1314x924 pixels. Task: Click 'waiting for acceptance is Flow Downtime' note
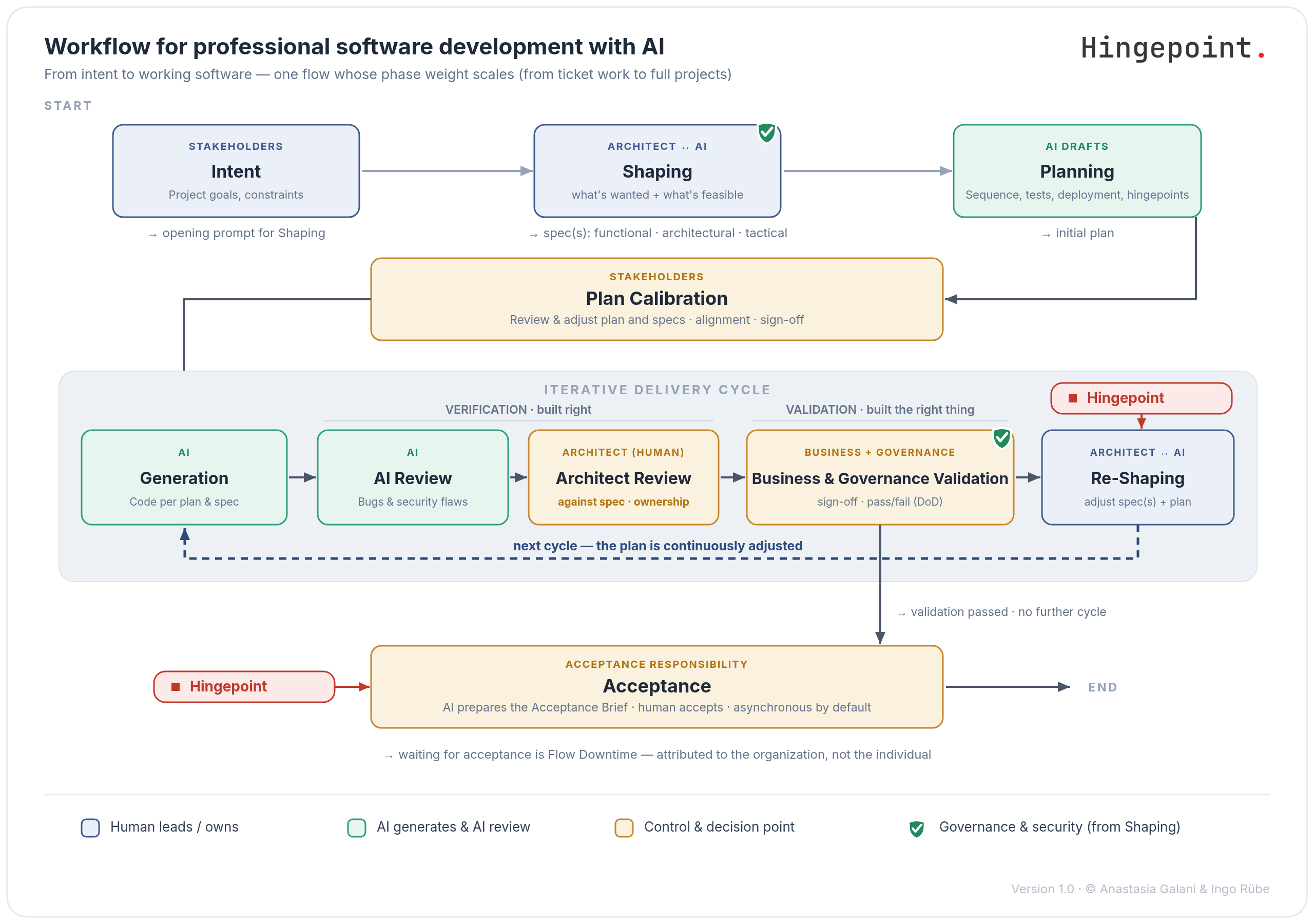coord(517,755)
